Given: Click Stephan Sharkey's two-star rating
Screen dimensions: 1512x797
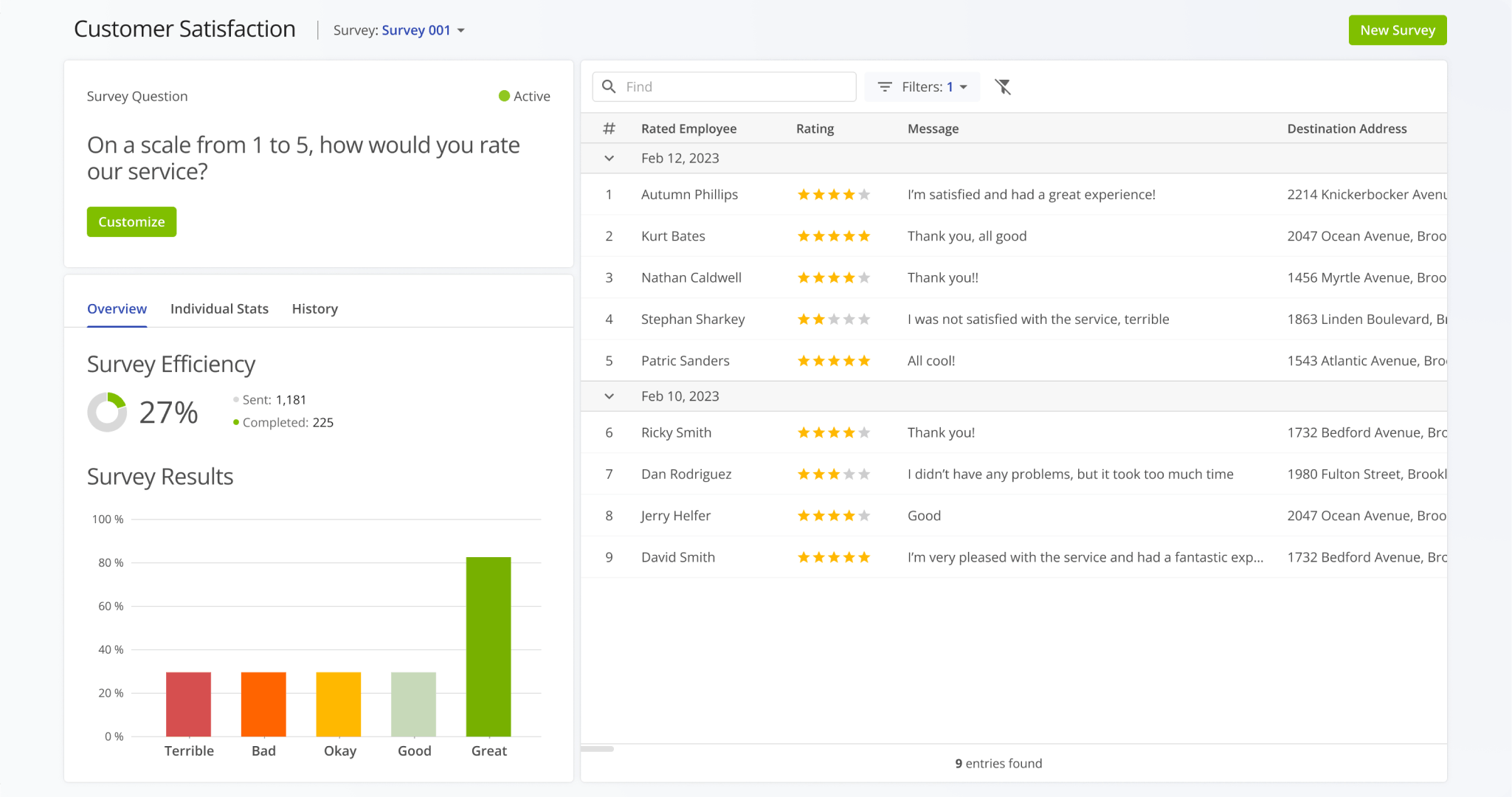Looking at the screenshot, I should (x=833, y=320).
